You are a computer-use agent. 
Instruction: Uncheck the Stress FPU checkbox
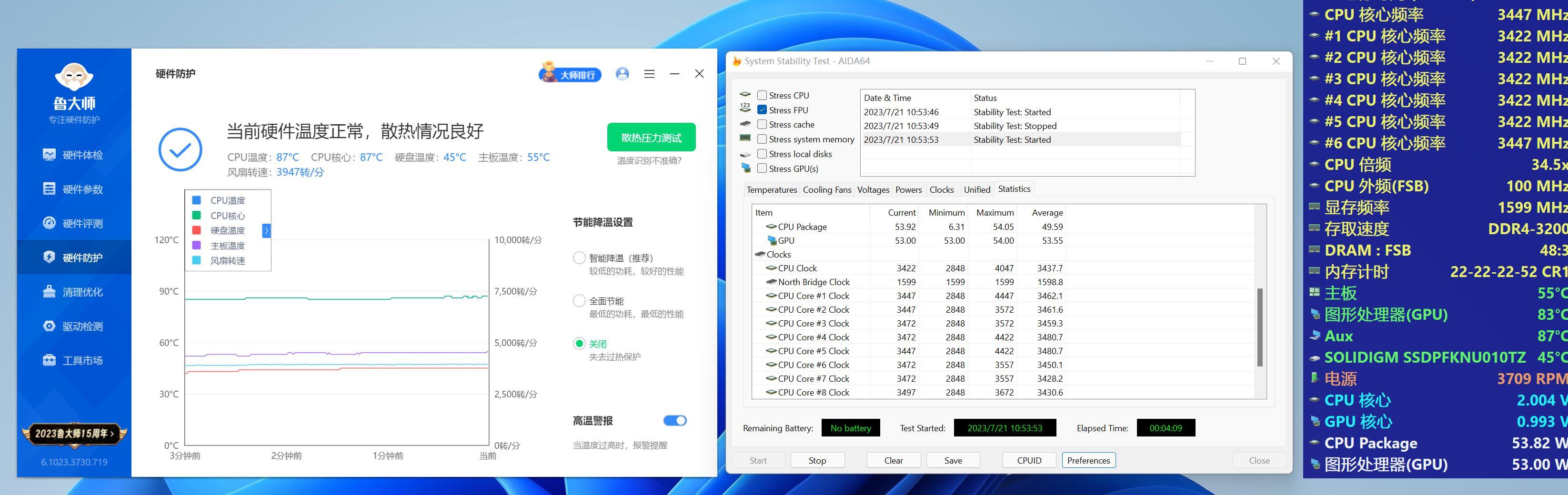pyautogui.click(x=762, y=110)
